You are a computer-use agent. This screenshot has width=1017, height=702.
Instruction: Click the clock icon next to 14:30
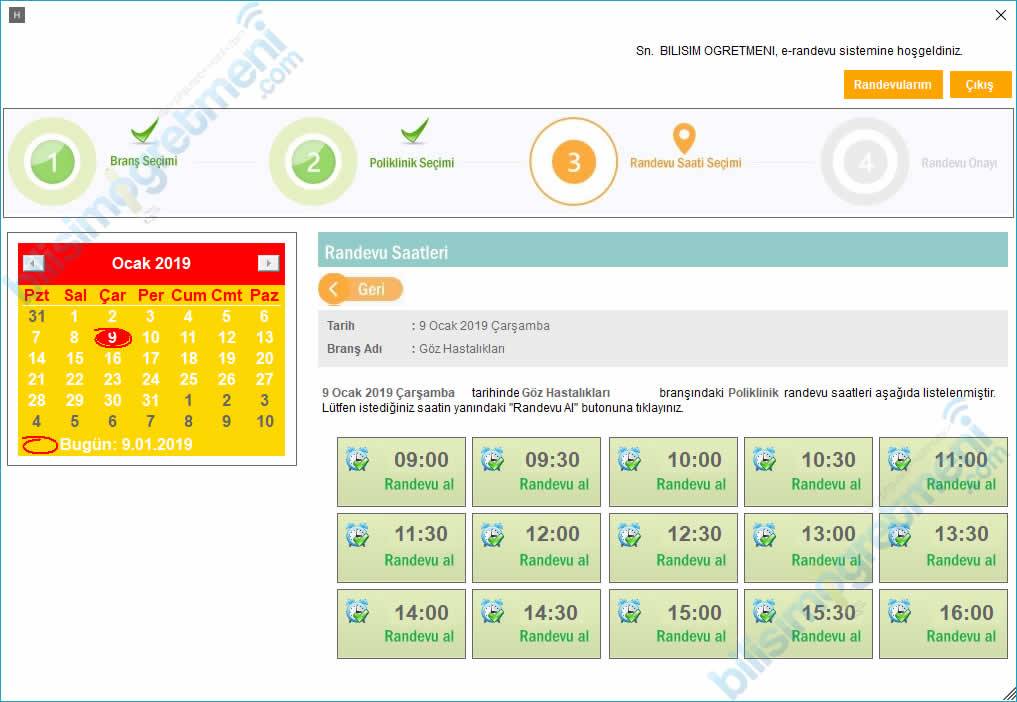pyautogui.click(x=492, y=611)
